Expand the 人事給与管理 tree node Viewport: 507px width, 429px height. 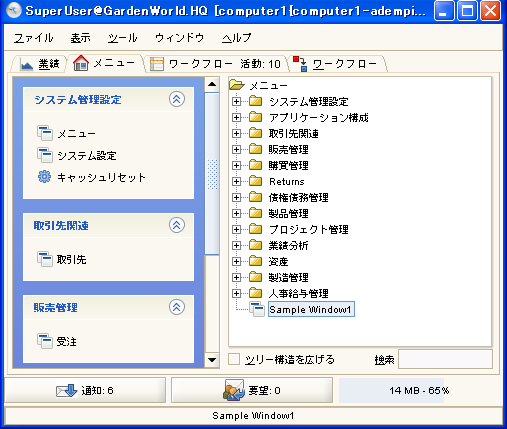(236, 293)
